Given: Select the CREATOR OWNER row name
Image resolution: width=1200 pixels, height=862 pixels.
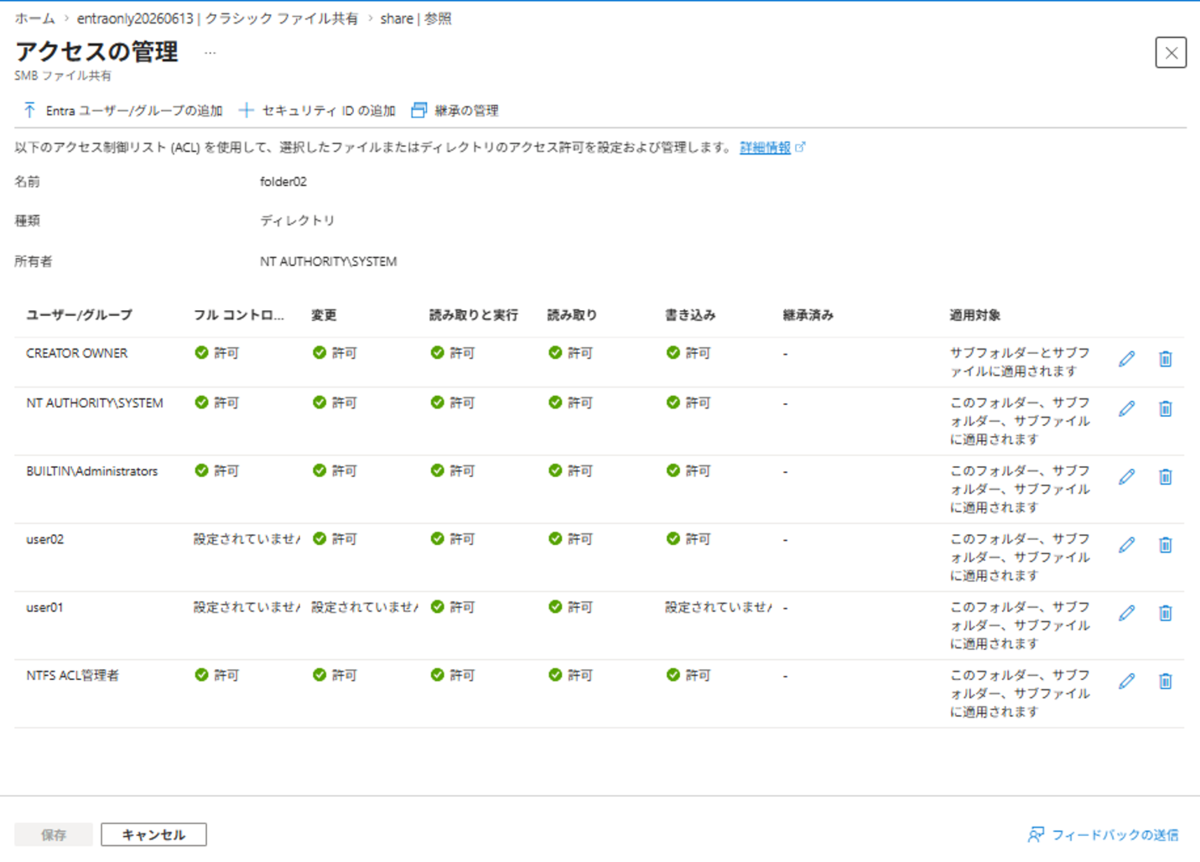Looking at the screenshot, I should tap(77, 353).
